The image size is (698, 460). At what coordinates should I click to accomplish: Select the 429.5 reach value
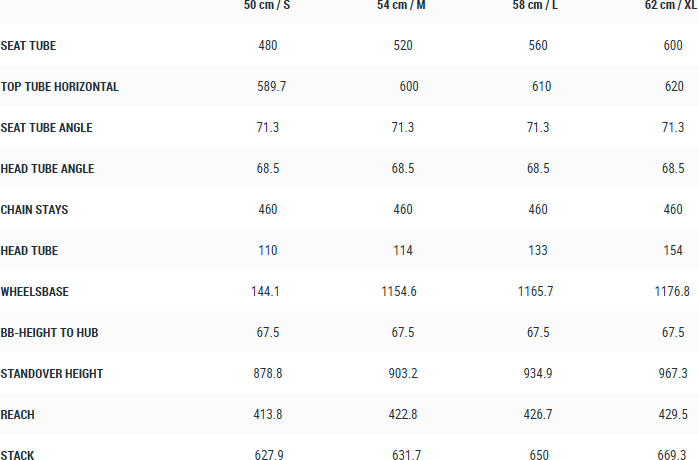tap(673, 415)
